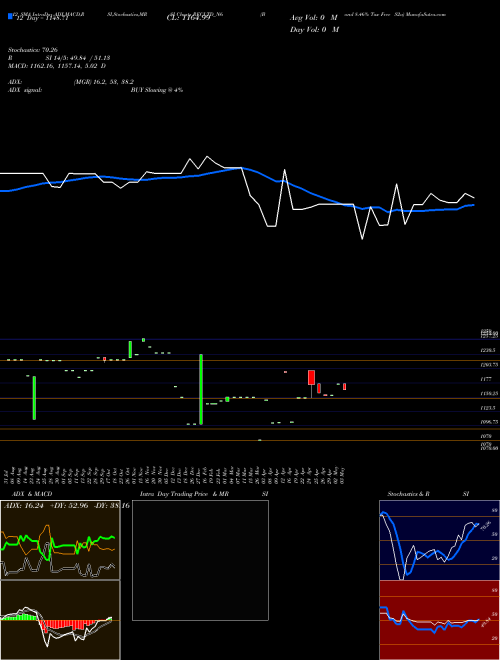The image size is (500, 660).
Task: Open the ADX indicator chart thumbnail
Action: click(60, 540)
